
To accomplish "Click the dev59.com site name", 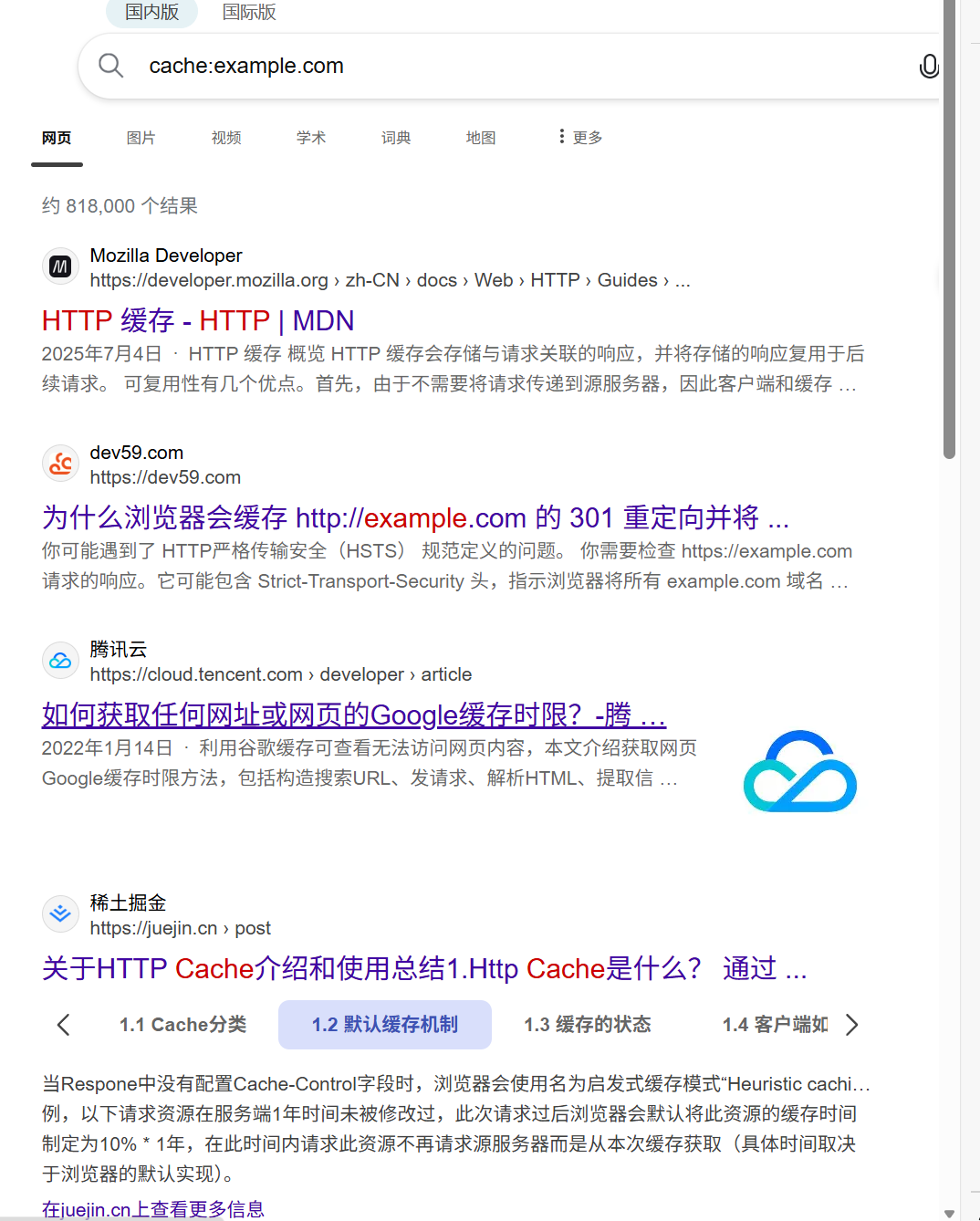I will 137,453.
